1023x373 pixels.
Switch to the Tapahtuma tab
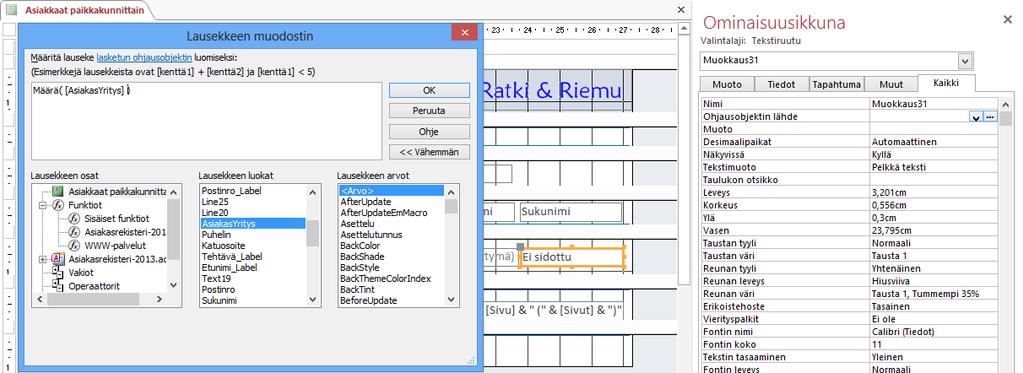836,84
